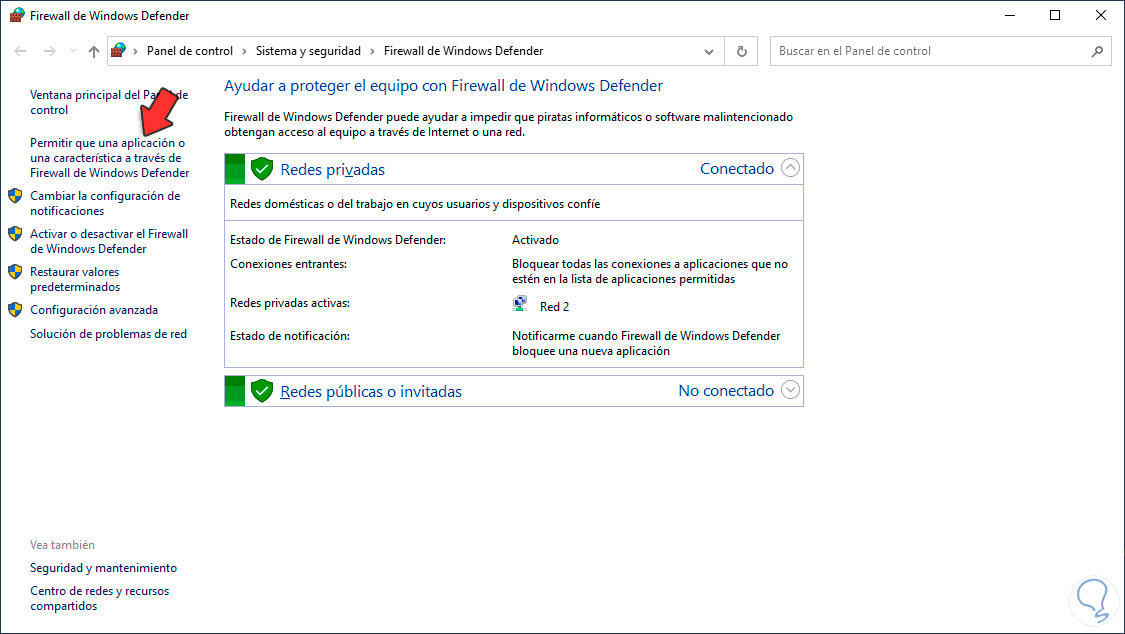Open Ventana principal del Panel de control
Screen dimensions: 1125x634
[x=109, y=102]
